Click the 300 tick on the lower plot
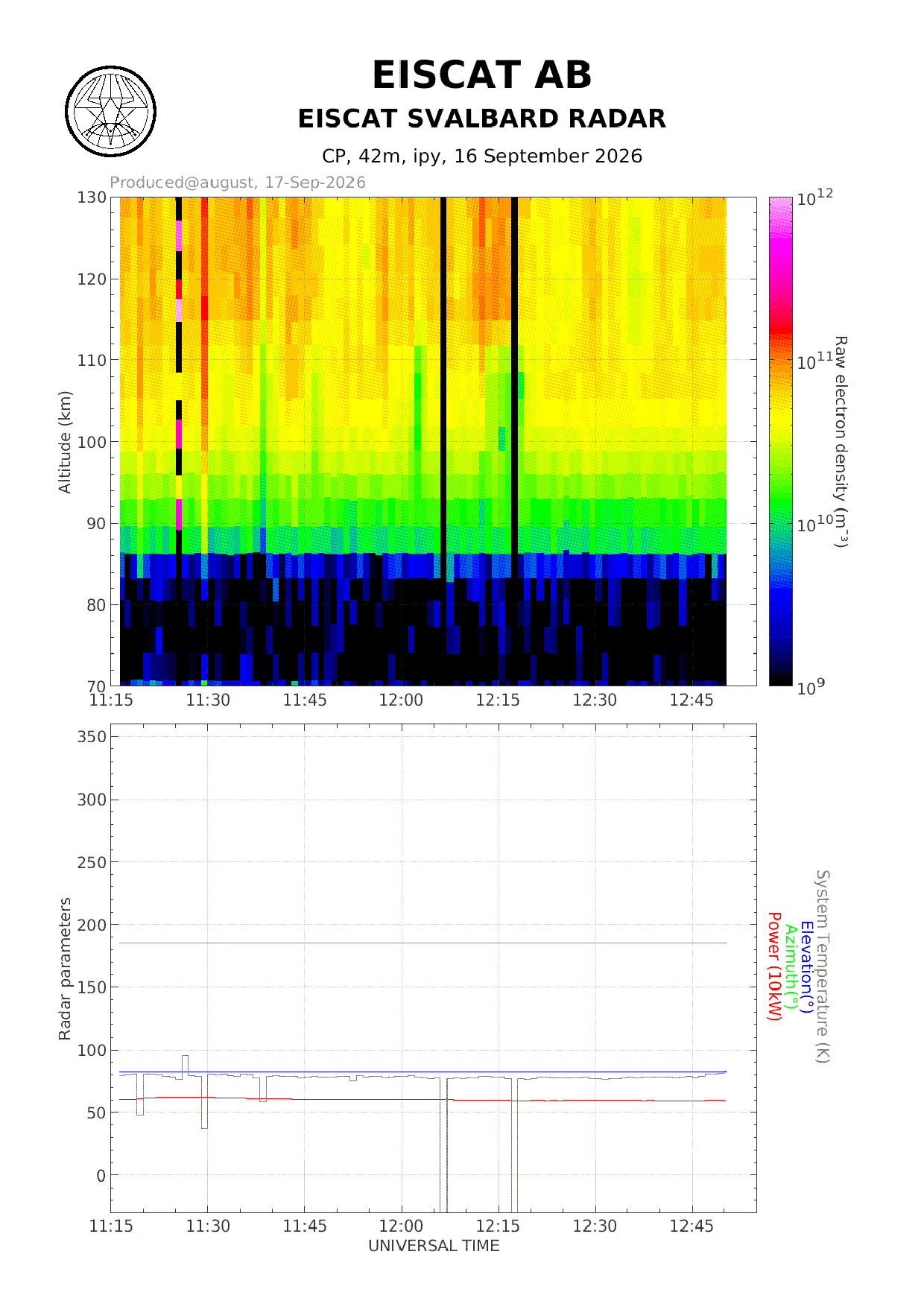 point(92,800)
